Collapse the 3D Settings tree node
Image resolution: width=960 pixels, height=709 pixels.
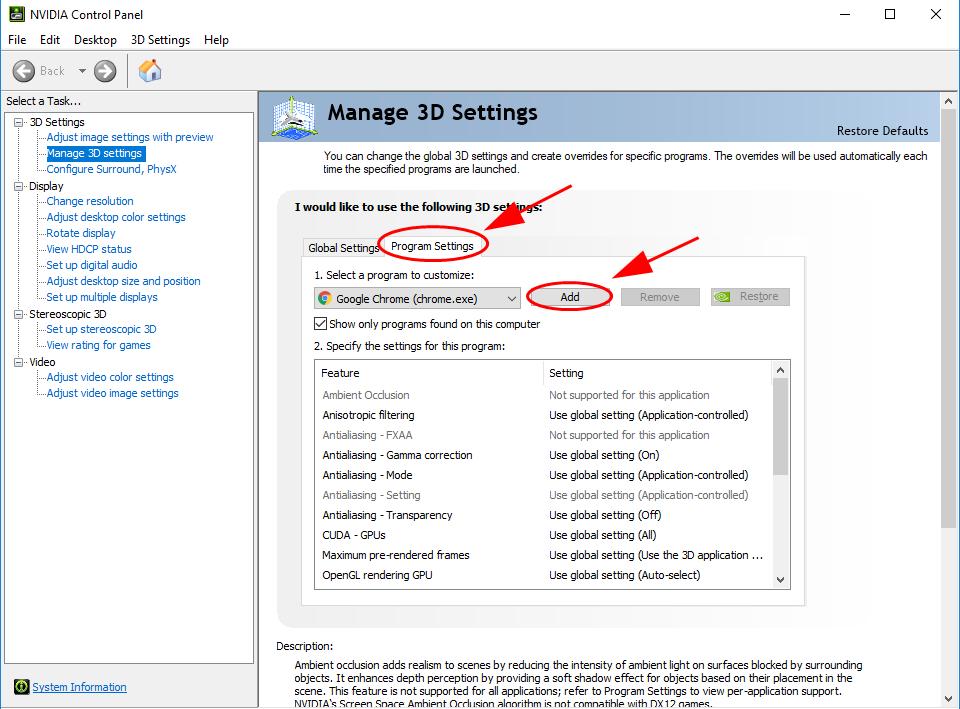pyautogui.click(x=18, y=122)
